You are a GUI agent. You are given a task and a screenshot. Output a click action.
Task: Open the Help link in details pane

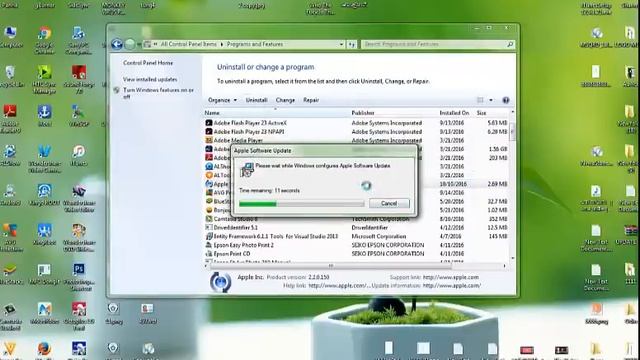click(x=339, y=286)
